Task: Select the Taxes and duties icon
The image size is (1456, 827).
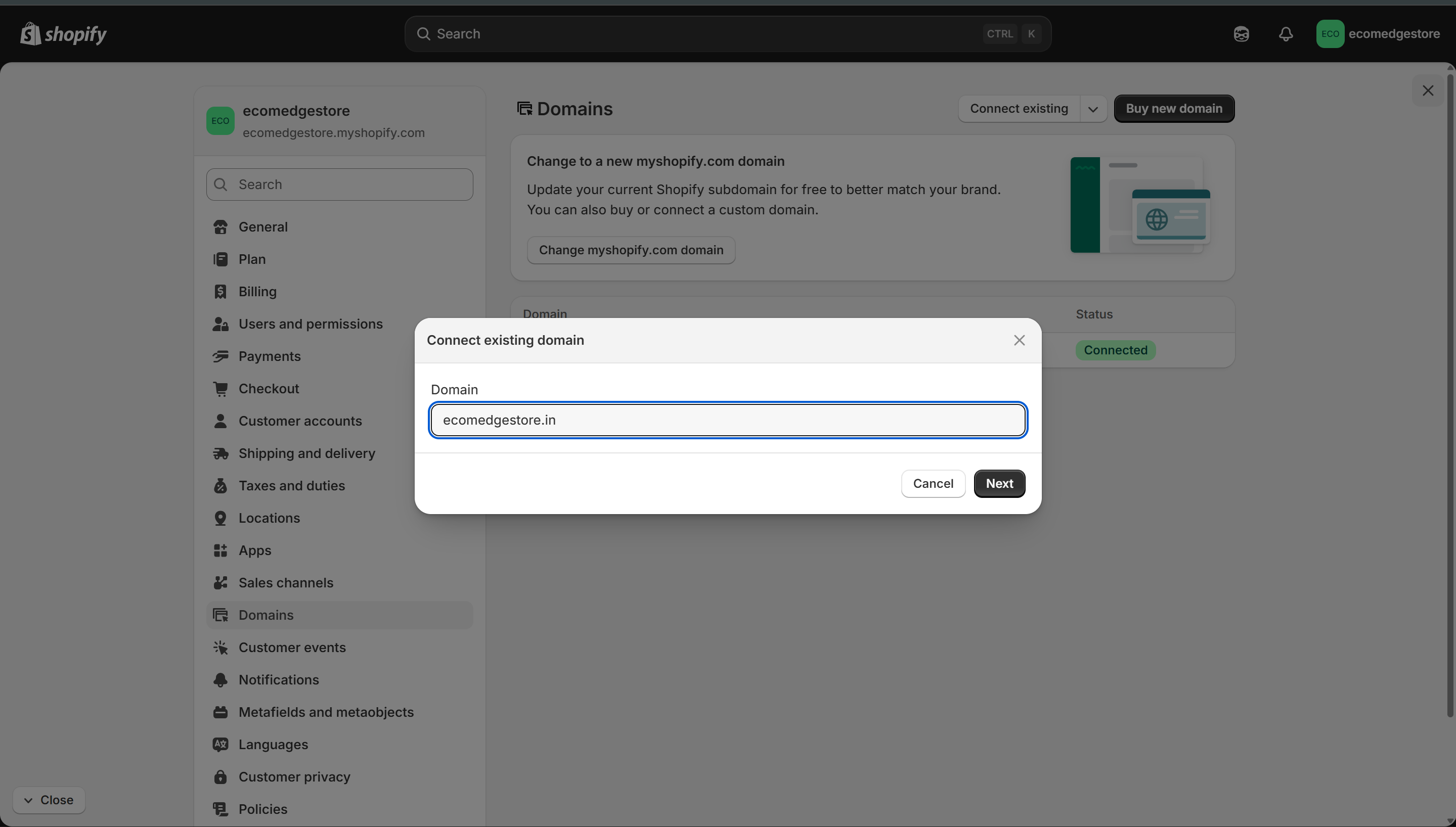Action: [x=221, y=485]
